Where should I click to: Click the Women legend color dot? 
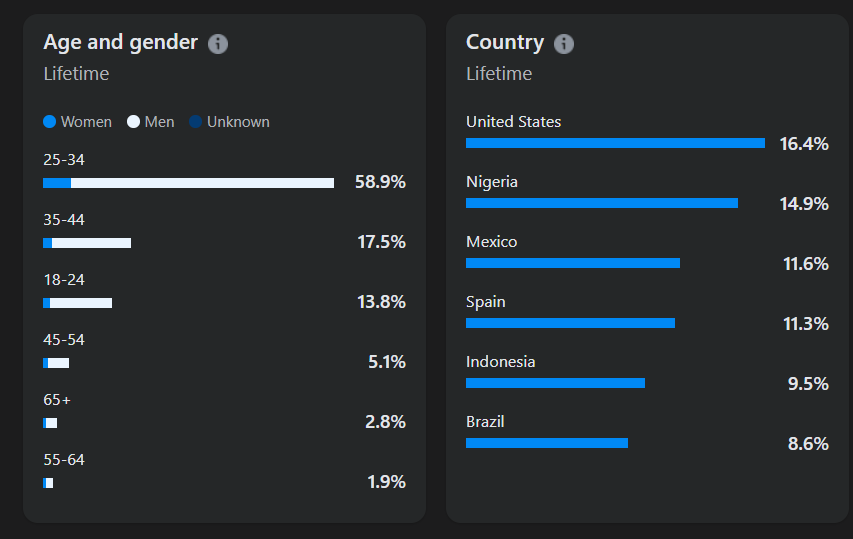pos(50,122)
